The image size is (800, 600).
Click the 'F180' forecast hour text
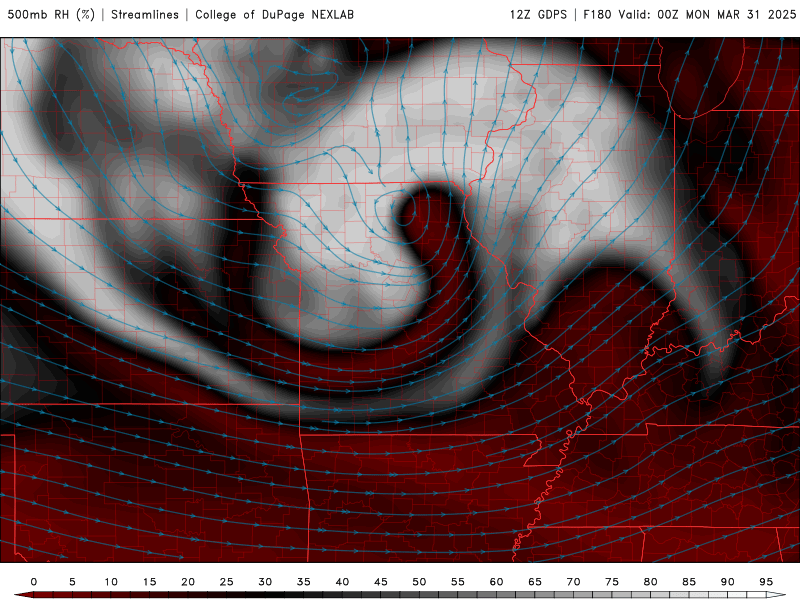[x=597, y=14]
